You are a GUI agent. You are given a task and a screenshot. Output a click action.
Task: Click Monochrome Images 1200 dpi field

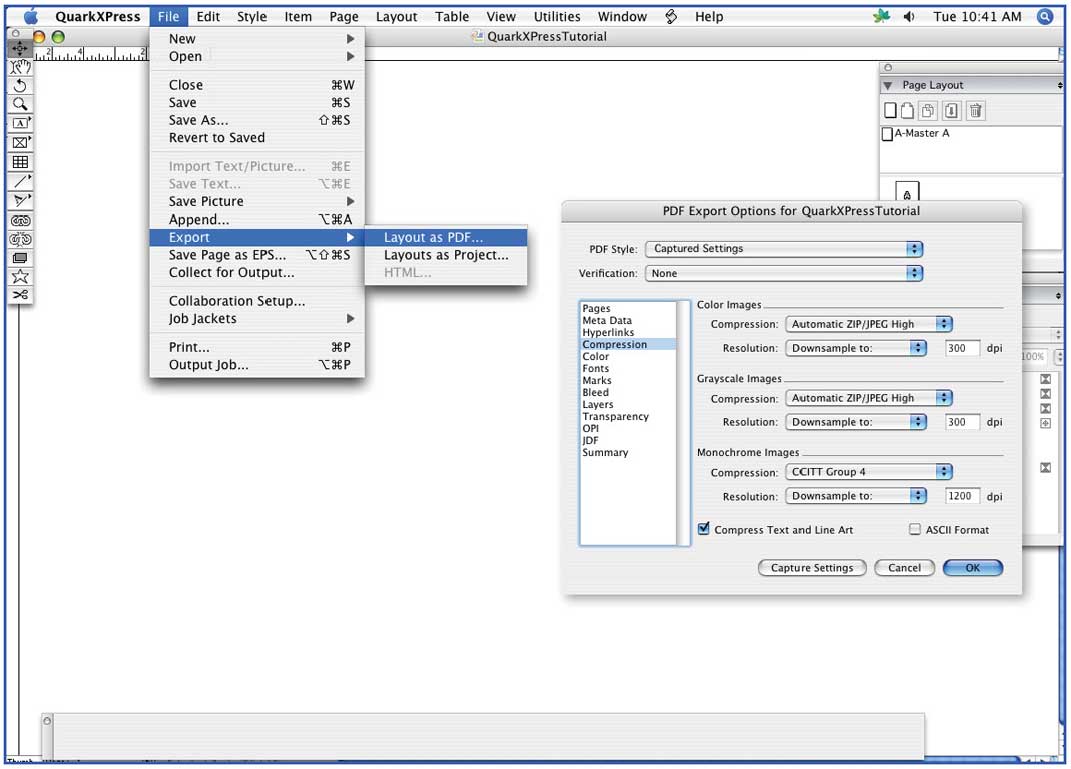pyautogui.click(x=962, y=495)
